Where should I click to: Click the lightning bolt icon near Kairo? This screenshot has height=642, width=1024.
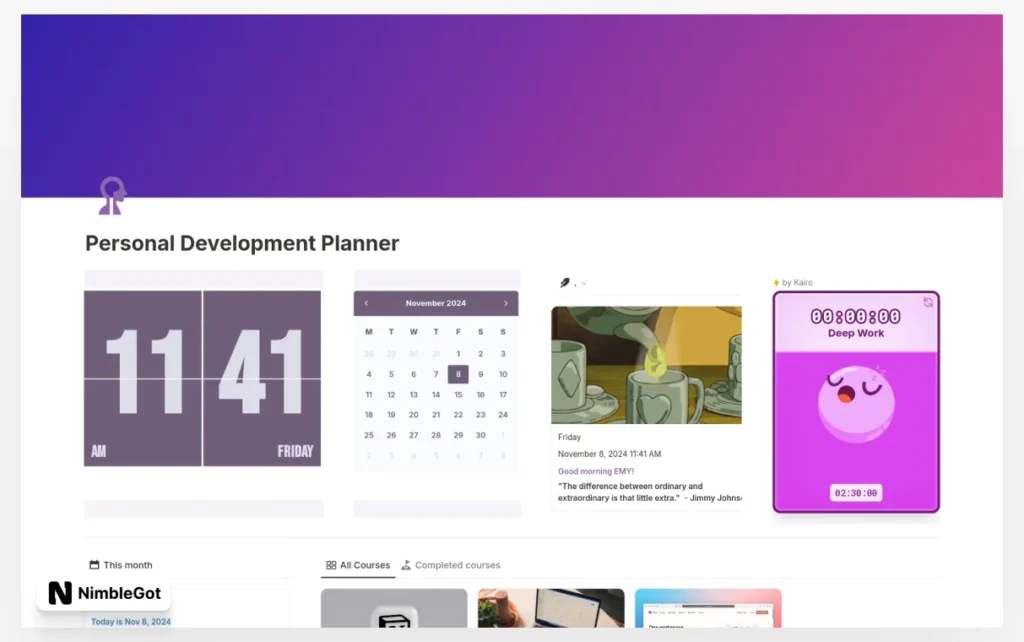pos(776,283)
